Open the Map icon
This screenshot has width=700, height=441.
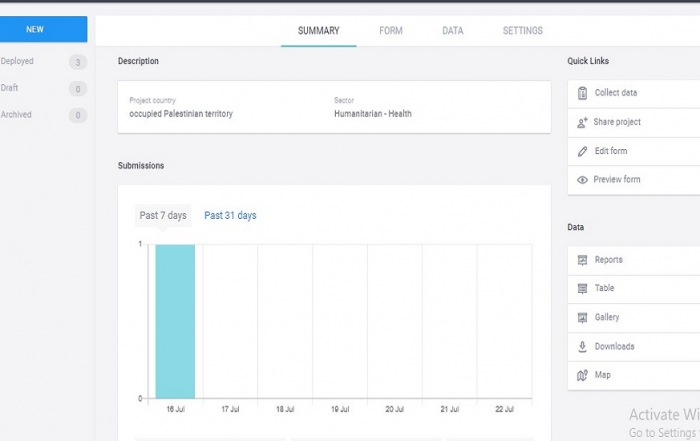[x=582, y=375]
